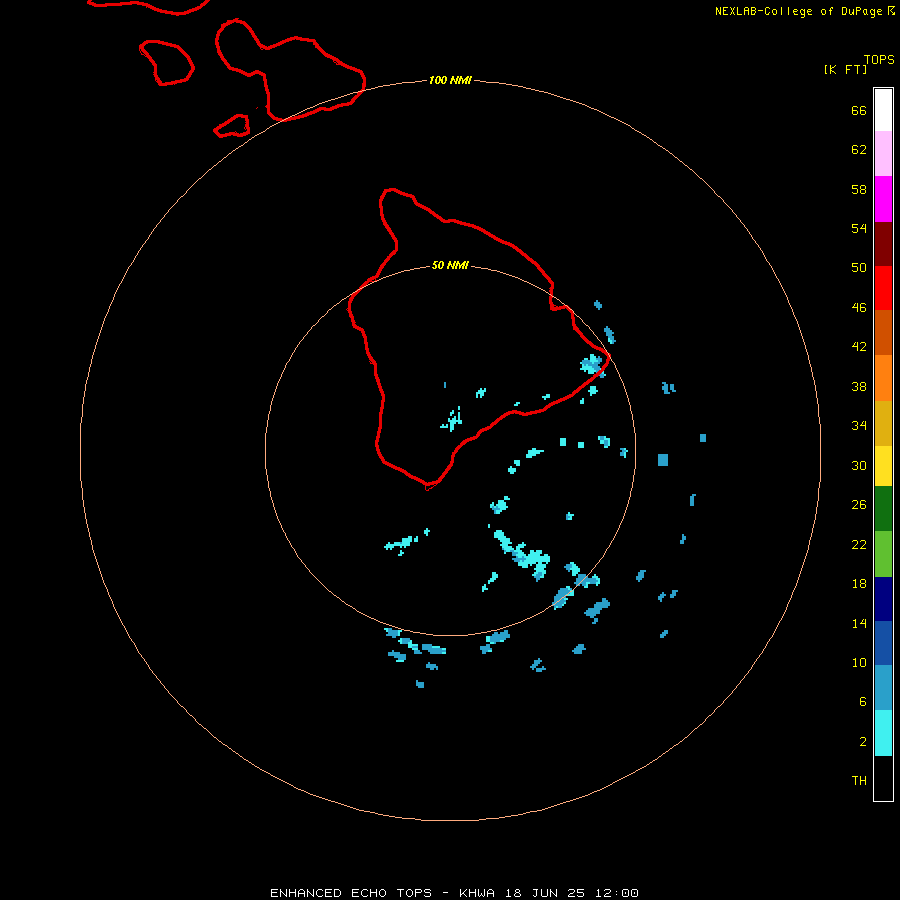Viewport: 900px width, 900px height.
Task: Click the cyan swatch near 2
Action: [883, 733]
